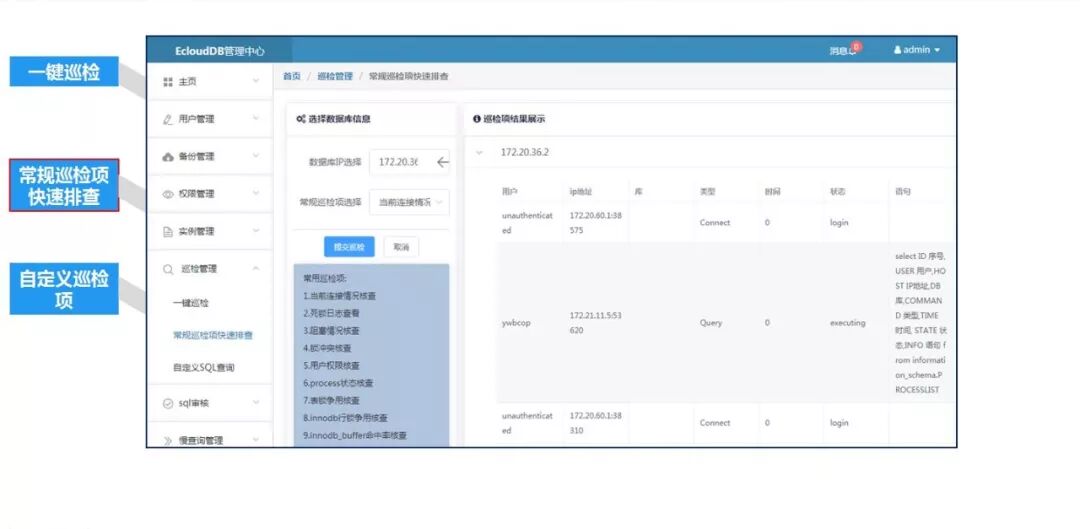Expand the 主页 menu chevron
The height and width of the screenshot is (529, 1080).
(x=256, y=81)
